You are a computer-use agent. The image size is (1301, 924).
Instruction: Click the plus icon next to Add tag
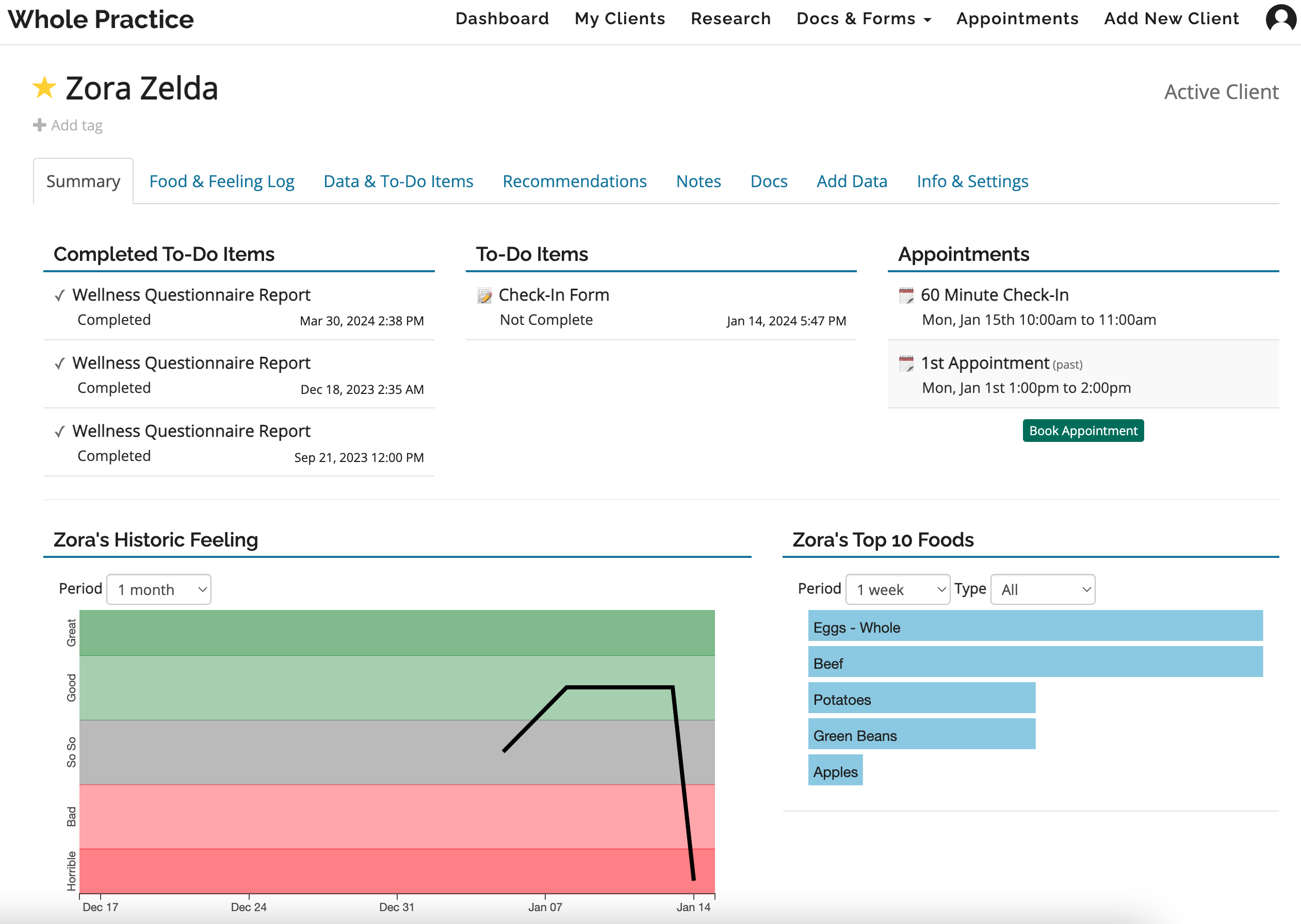point(39,125)
